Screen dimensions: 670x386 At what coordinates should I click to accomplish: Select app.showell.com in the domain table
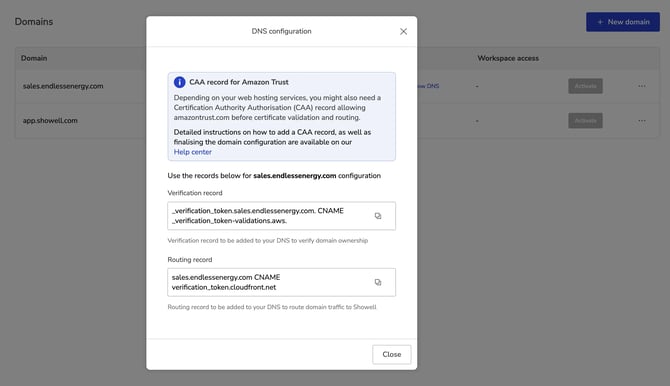(50, 121)
